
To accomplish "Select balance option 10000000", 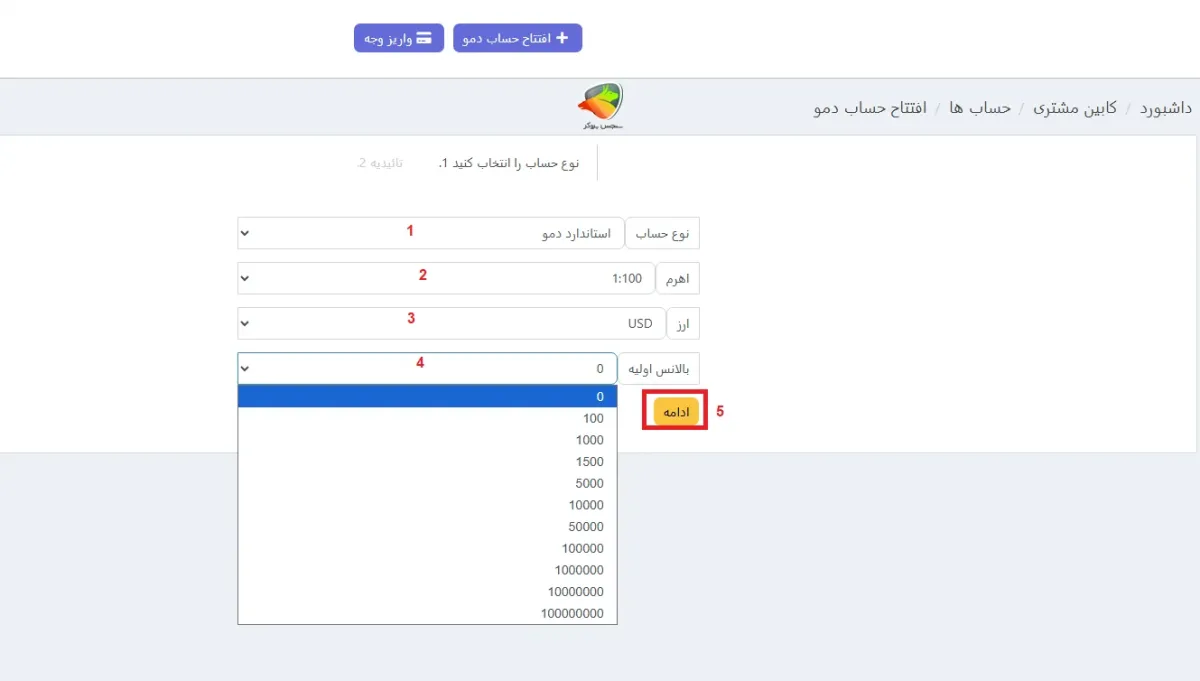I will pos(427,592).
